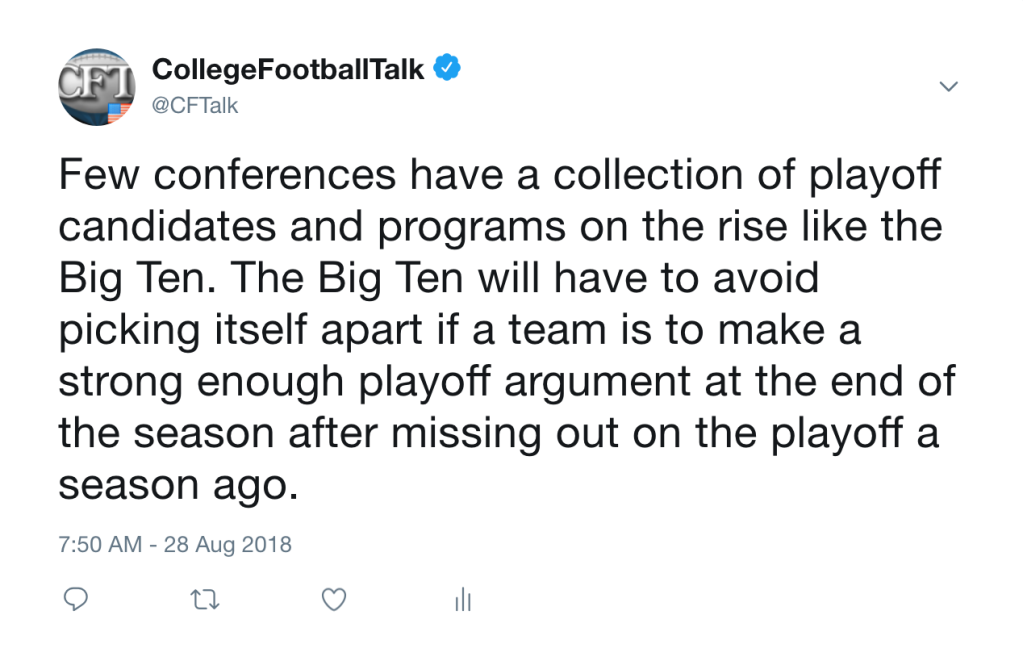Viewport: 1023px width, 657px height.
Task: Open the CFT profile avatar
Action: pos(97,87)
